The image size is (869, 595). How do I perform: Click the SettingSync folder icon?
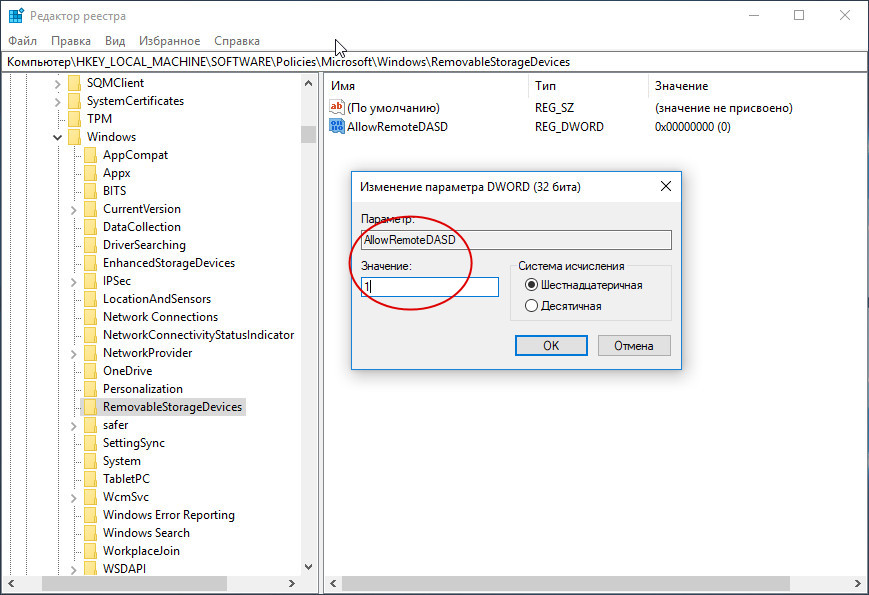90,443
